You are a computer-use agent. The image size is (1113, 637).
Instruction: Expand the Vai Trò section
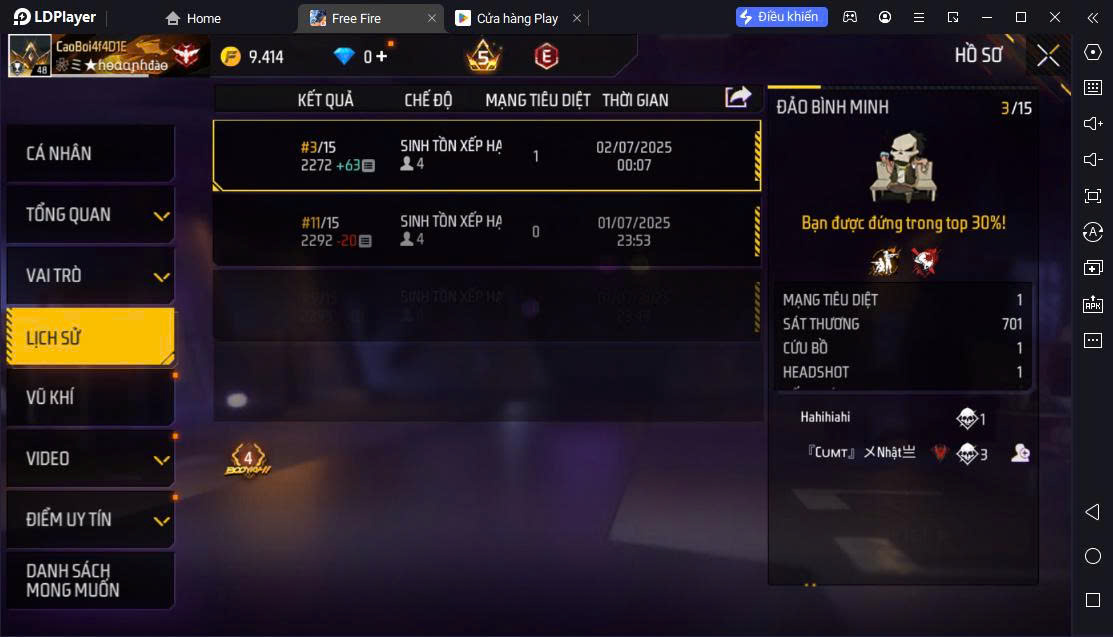click(90, 276)
